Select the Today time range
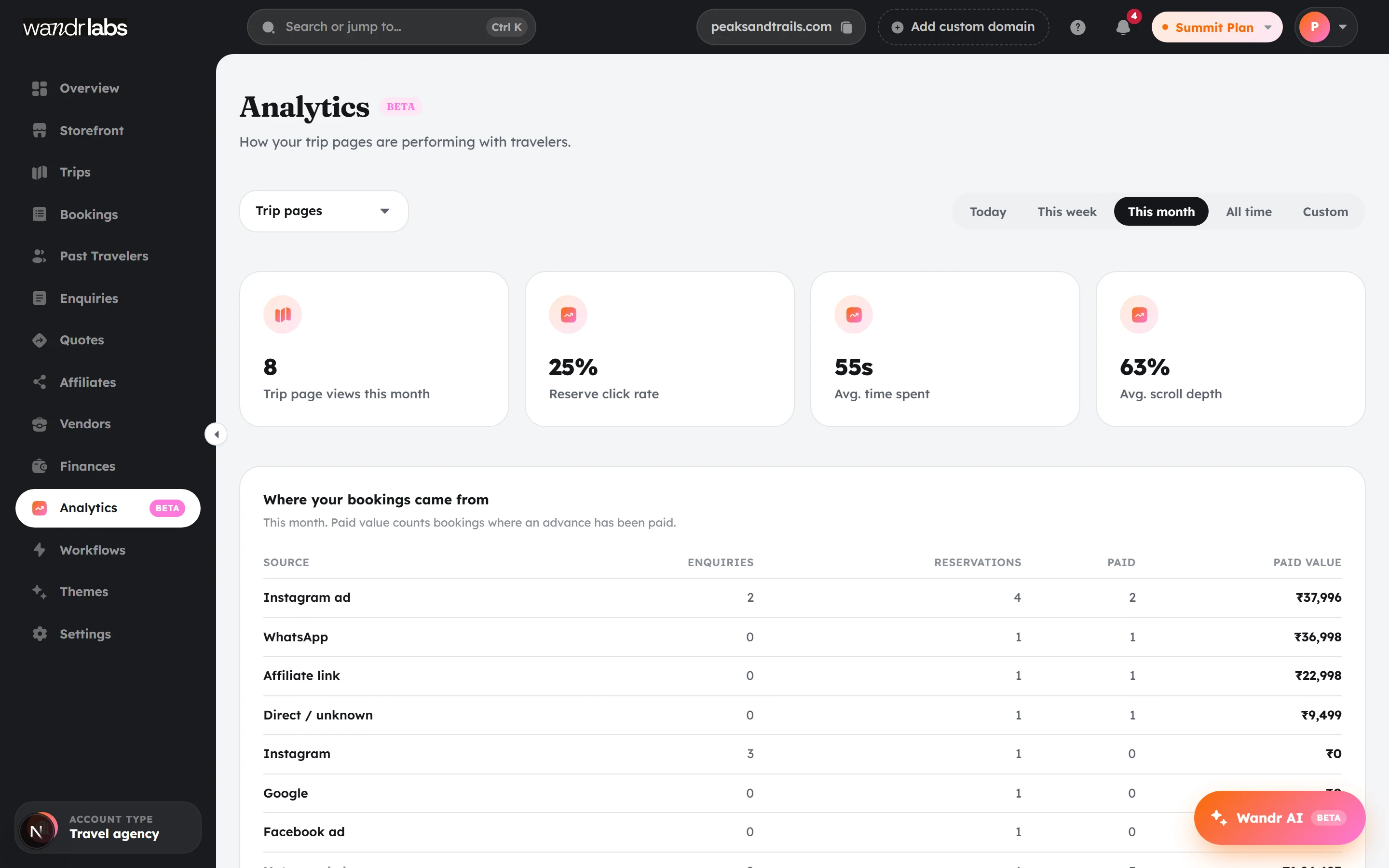Image resolution: width=1389 pixels, height=868 pixels. (988, 212)
